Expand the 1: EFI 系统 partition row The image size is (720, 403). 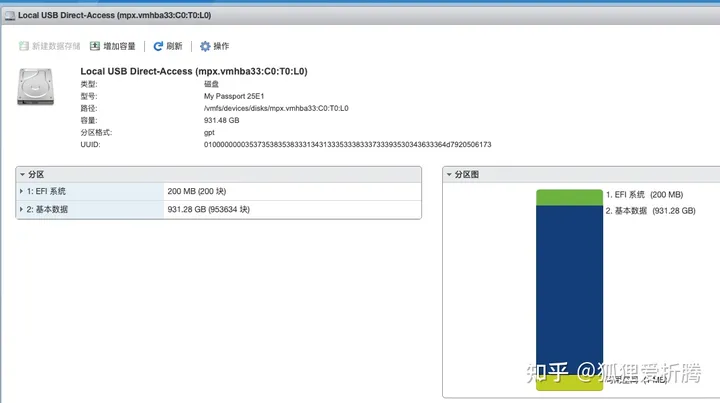click(x=22, y=190)
